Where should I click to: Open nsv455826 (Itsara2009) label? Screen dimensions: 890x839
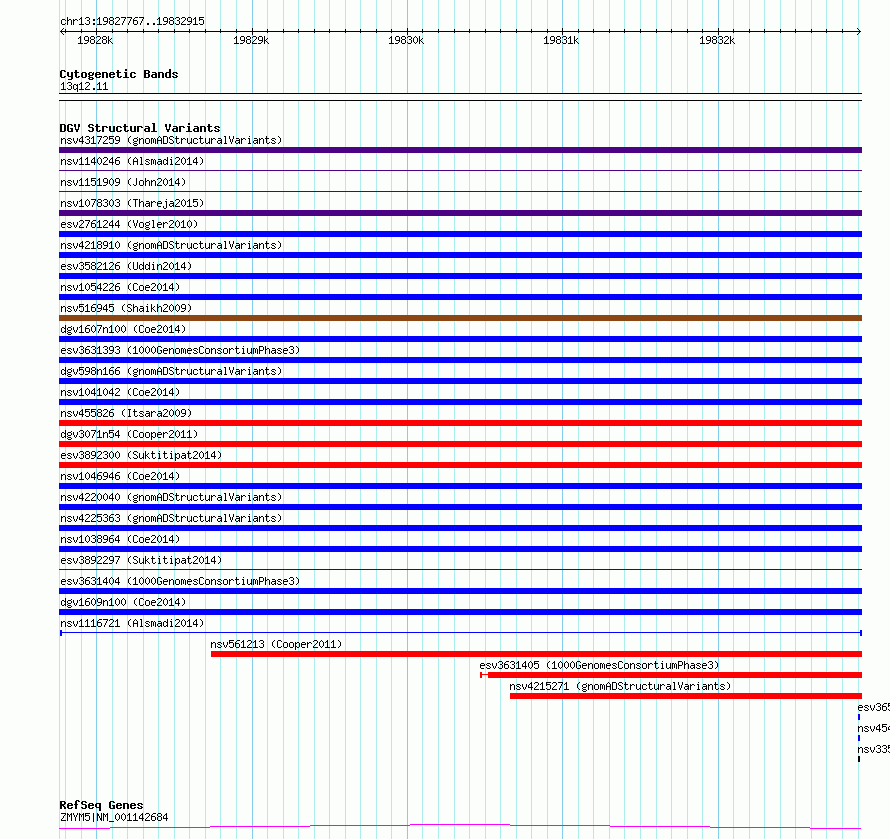[126, 413]
